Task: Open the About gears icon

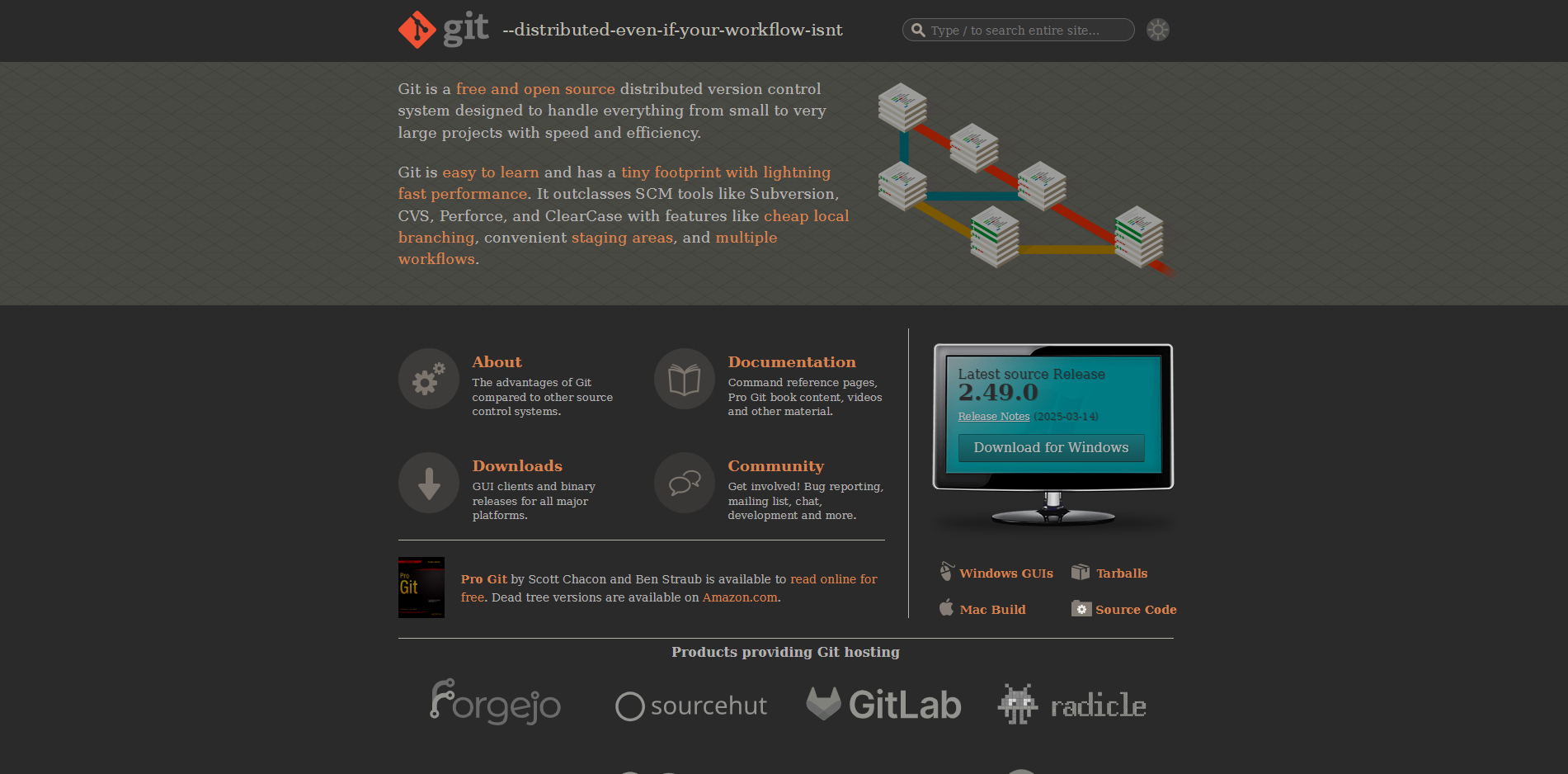Action: click(429, 379)
